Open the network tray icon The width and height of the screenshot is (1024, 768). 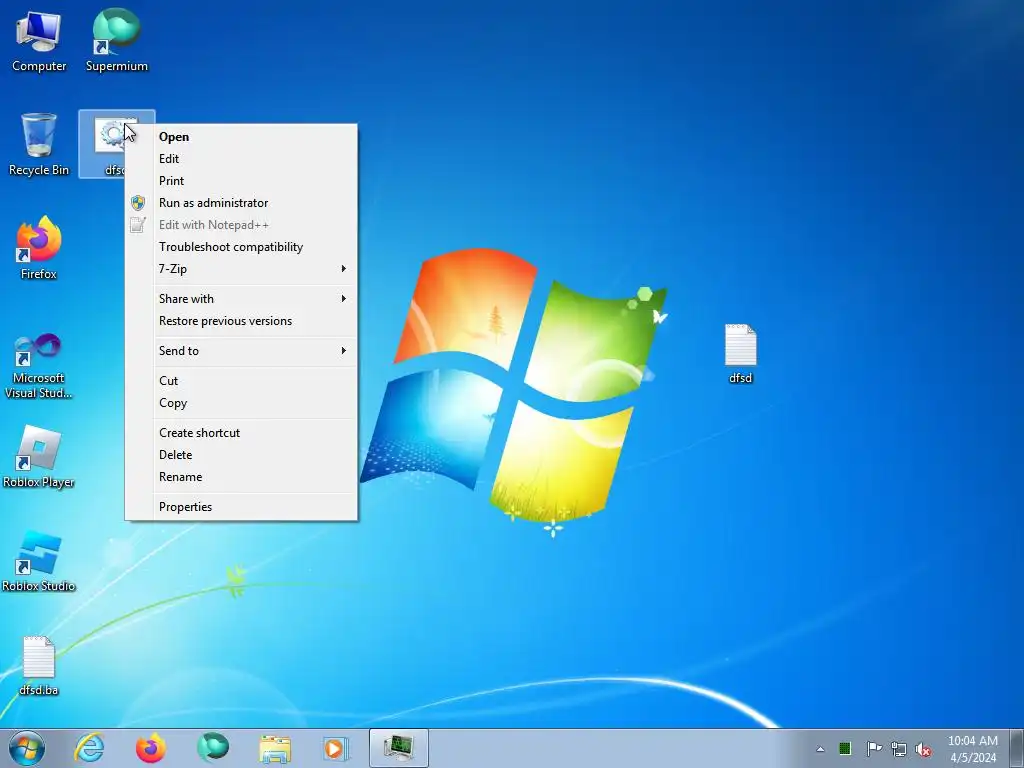click(899, 749)
